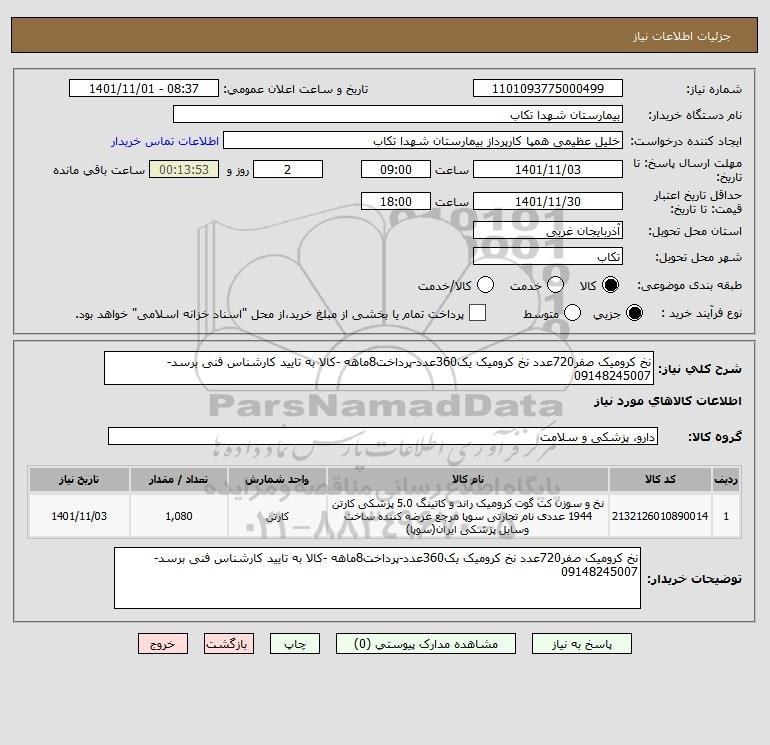Click the unit cell کارتن
Image resolution: width=770 pixels, height=745 pixels.
[277, 516]
